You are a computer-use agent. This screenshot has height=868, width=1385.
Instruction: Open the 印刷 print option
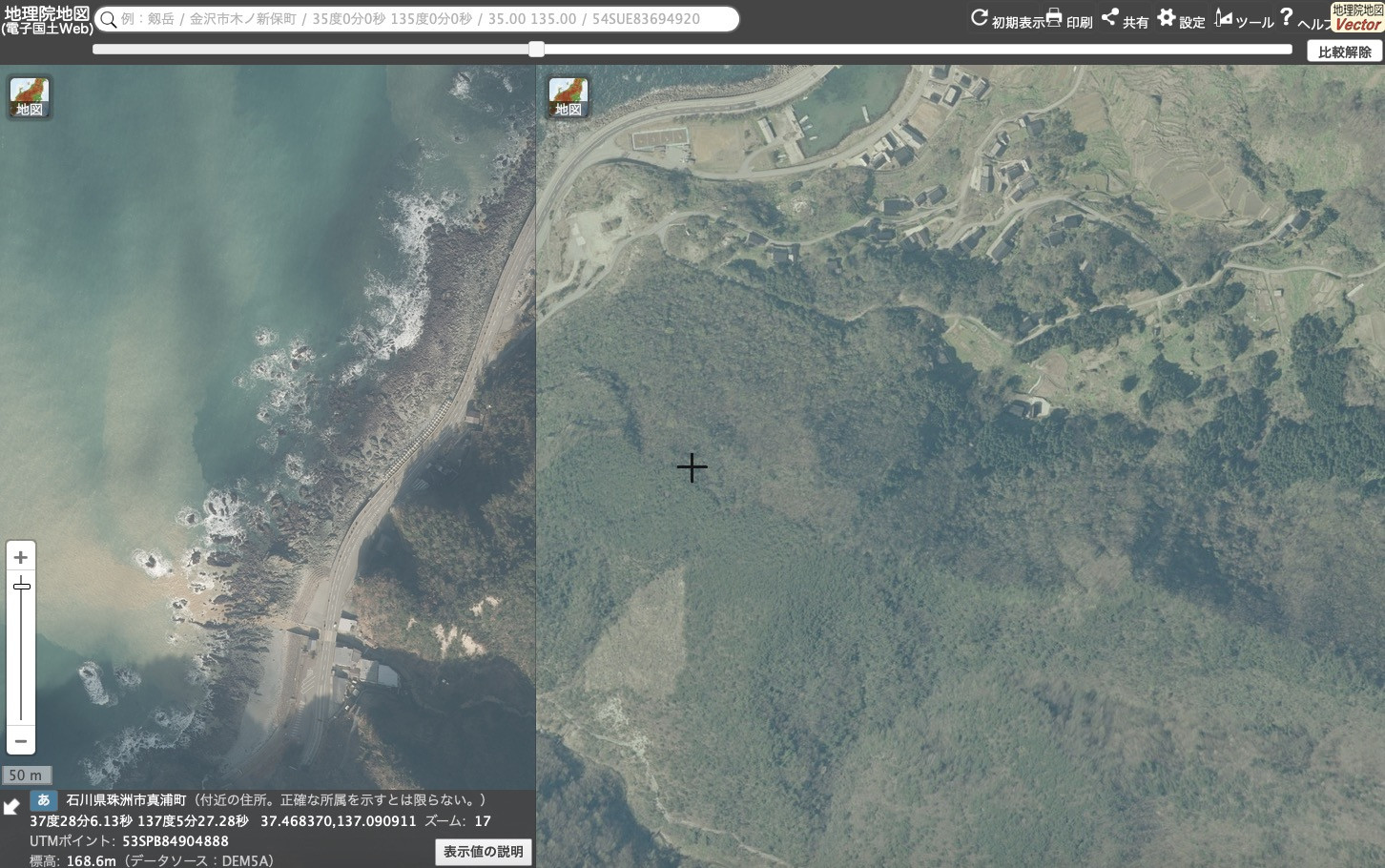pyautogui.click(x=1069, y=19)
